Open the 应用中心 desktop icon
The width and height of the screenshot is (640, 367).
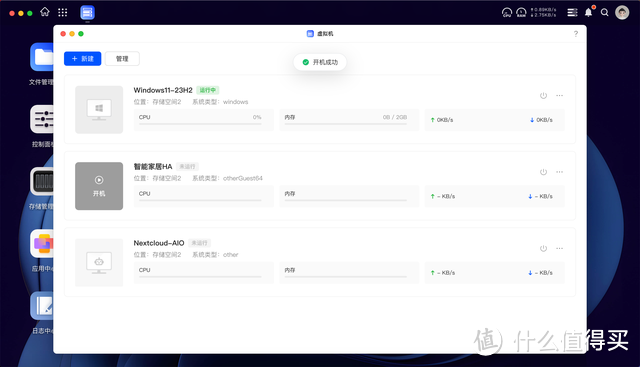pos(41,244)
